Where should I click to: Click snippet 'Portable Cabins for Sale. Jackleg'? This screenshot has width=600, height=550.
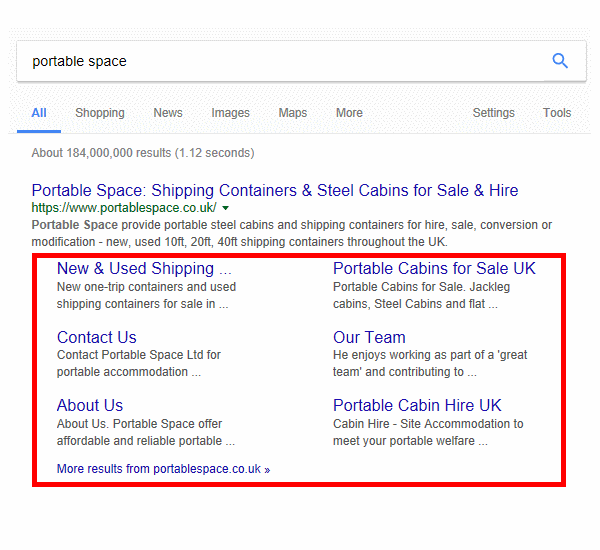click(x=421, y=295)
